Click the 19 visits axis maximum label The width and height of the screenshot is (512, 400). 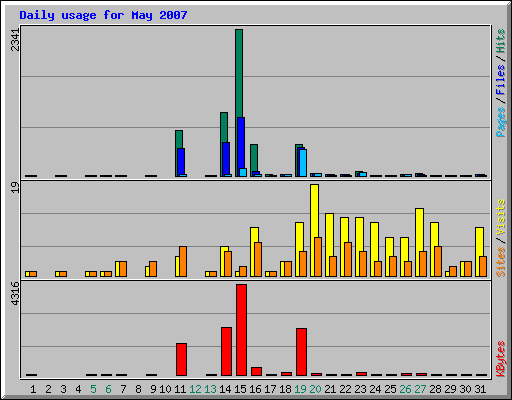click(x=15, y=187)
